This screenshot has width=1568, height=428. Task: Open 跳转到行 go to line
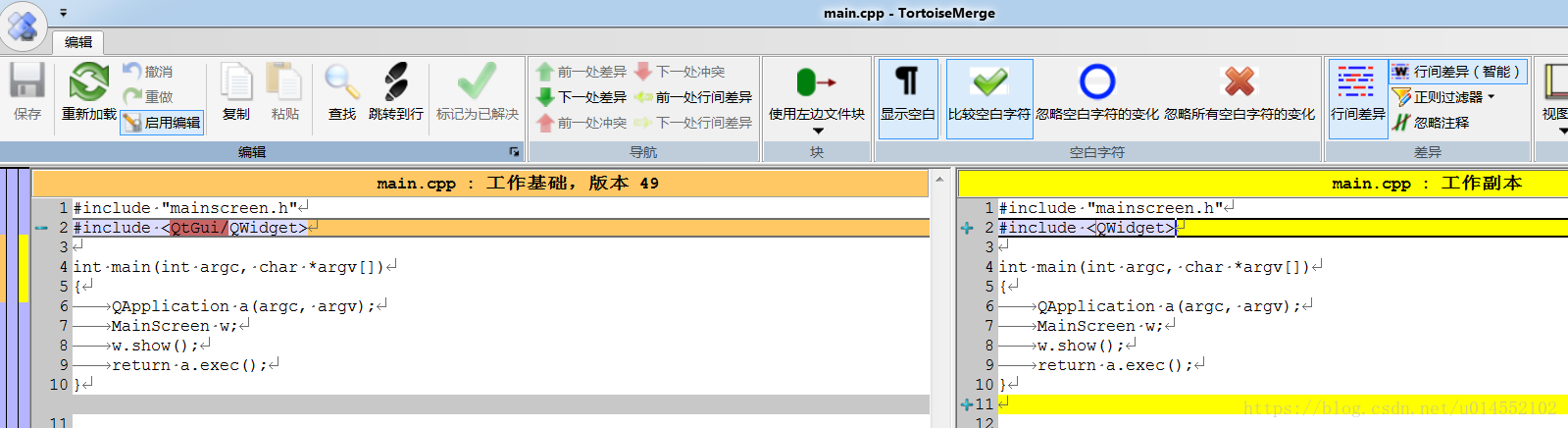pos(395,92)
